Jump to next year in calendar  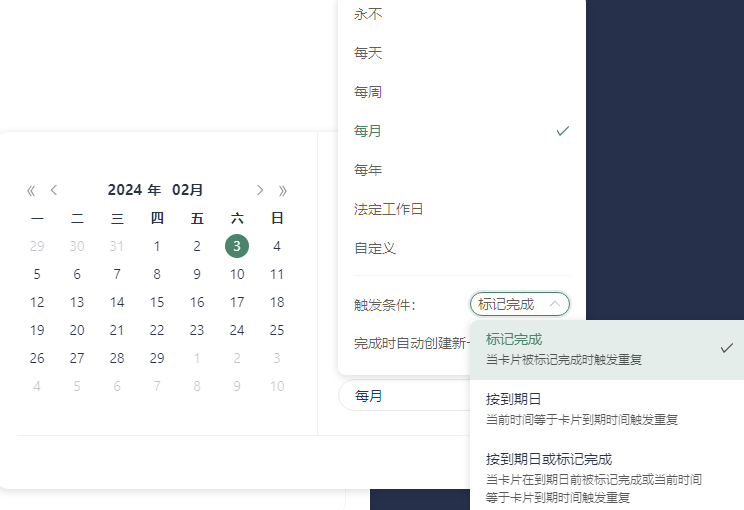[283, 190]
